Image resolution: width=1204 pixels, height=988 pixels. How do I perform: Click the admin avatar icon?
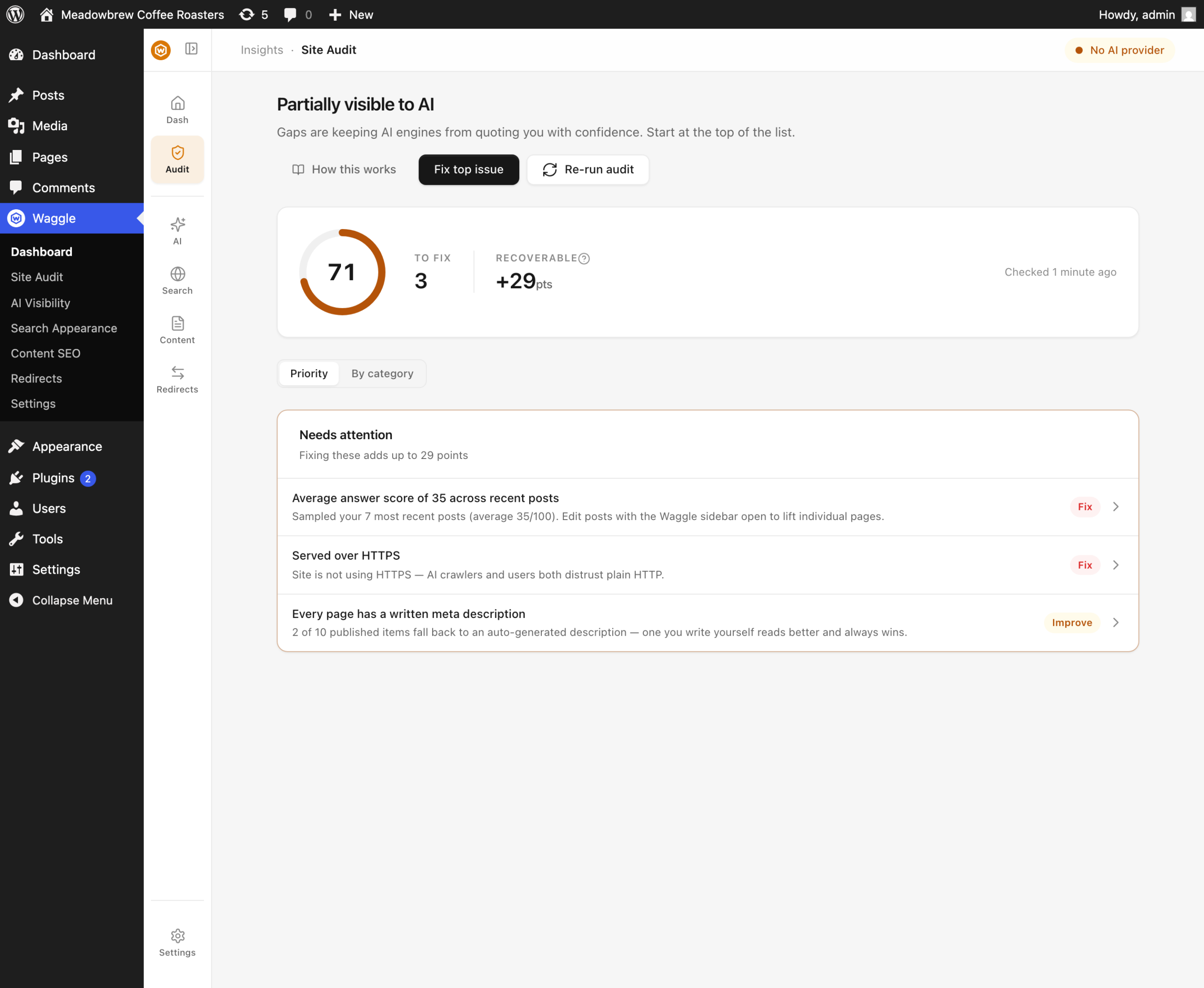pyautogui.click(x=1188, y=14)
